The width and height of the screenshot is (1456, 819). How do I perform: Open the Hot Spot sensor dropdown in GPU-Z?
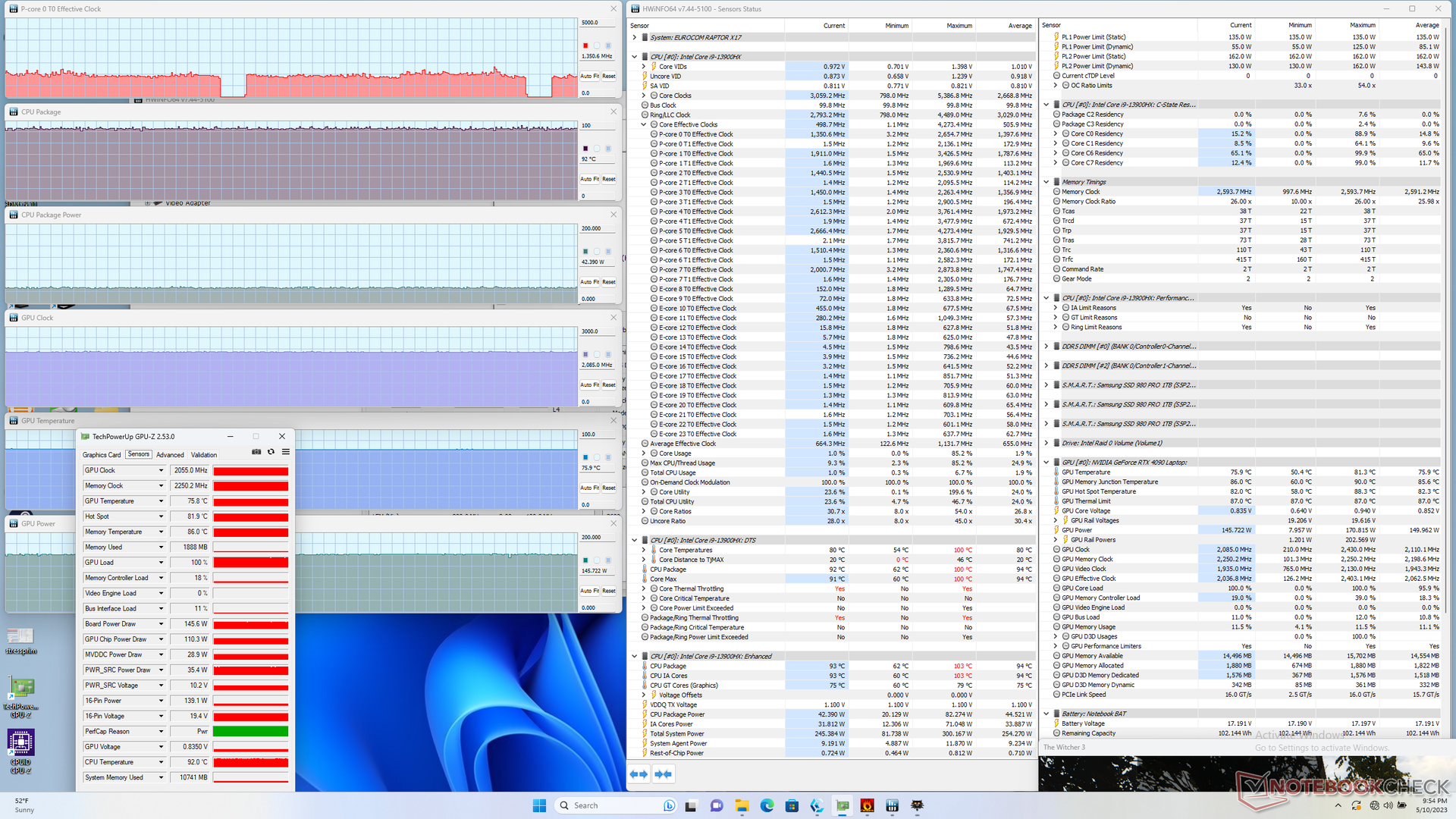(x=161, y=516)
